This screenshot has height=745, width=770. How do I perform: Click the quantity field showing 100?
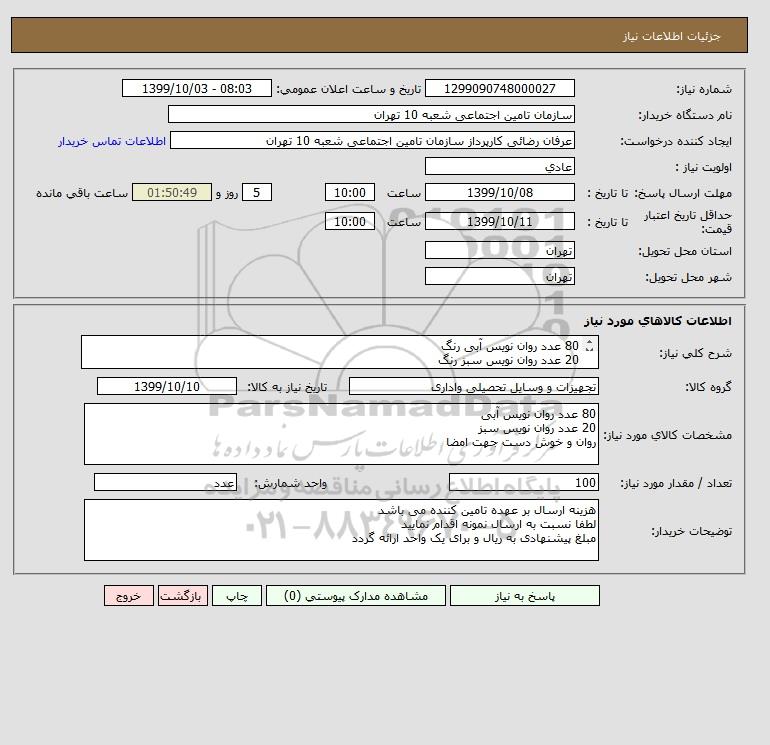coord(523,483)
